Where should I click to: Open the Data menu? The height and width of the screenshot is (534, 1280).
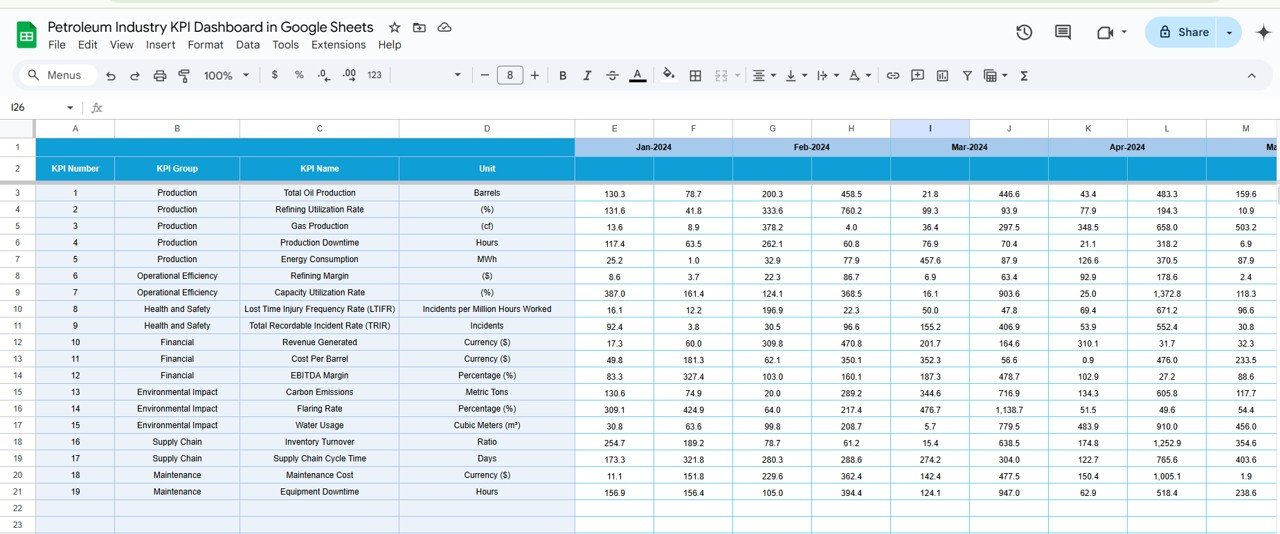(x=248, y=45)
